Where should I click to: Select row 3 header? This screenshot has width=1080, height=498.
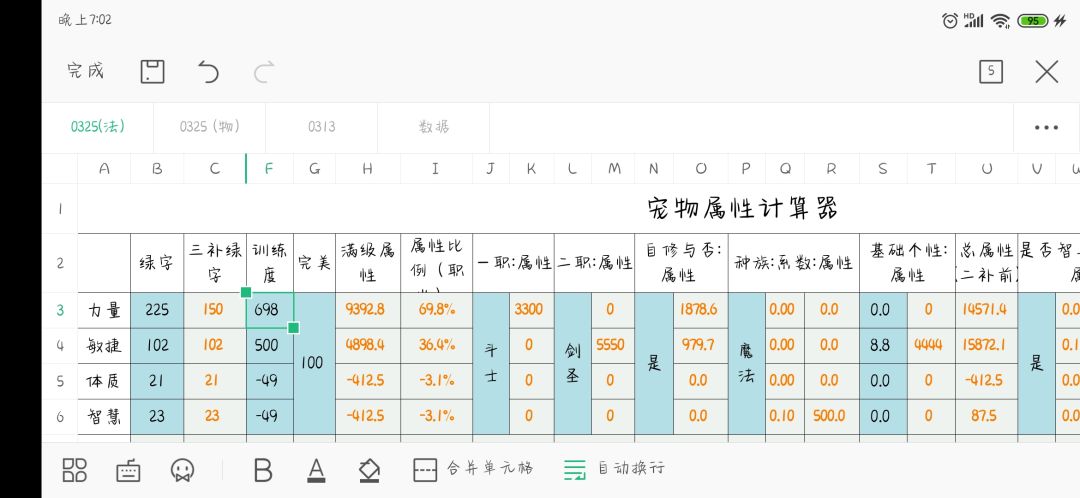[60, 310]
